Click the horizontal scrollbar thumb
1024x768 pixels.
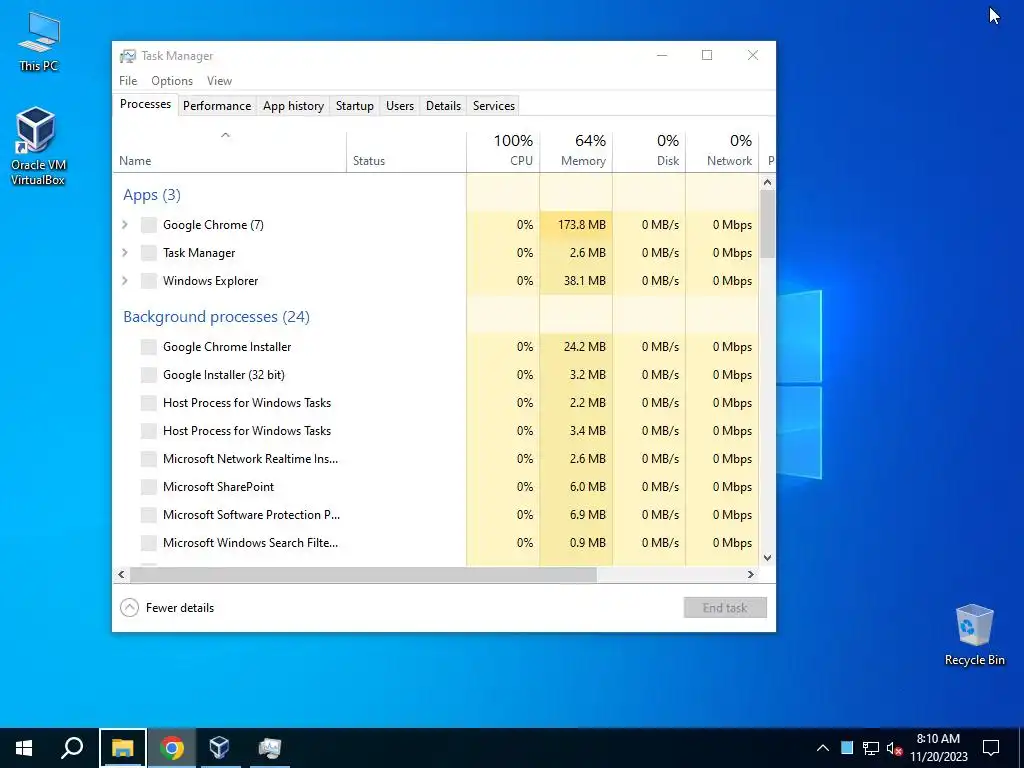363,575
